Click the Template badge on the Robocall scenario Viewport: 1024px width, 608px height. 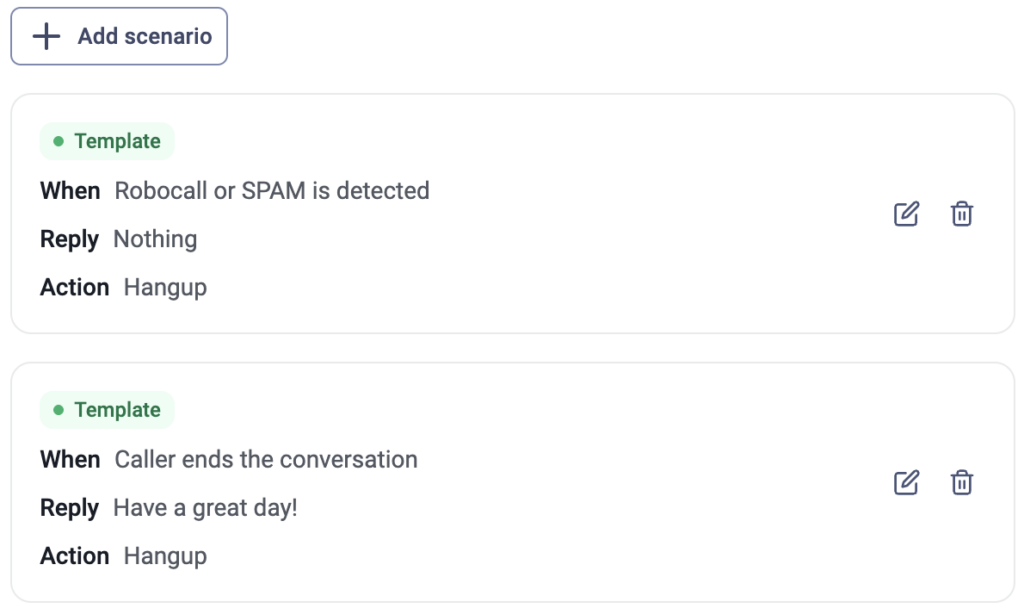click(107, 141)
